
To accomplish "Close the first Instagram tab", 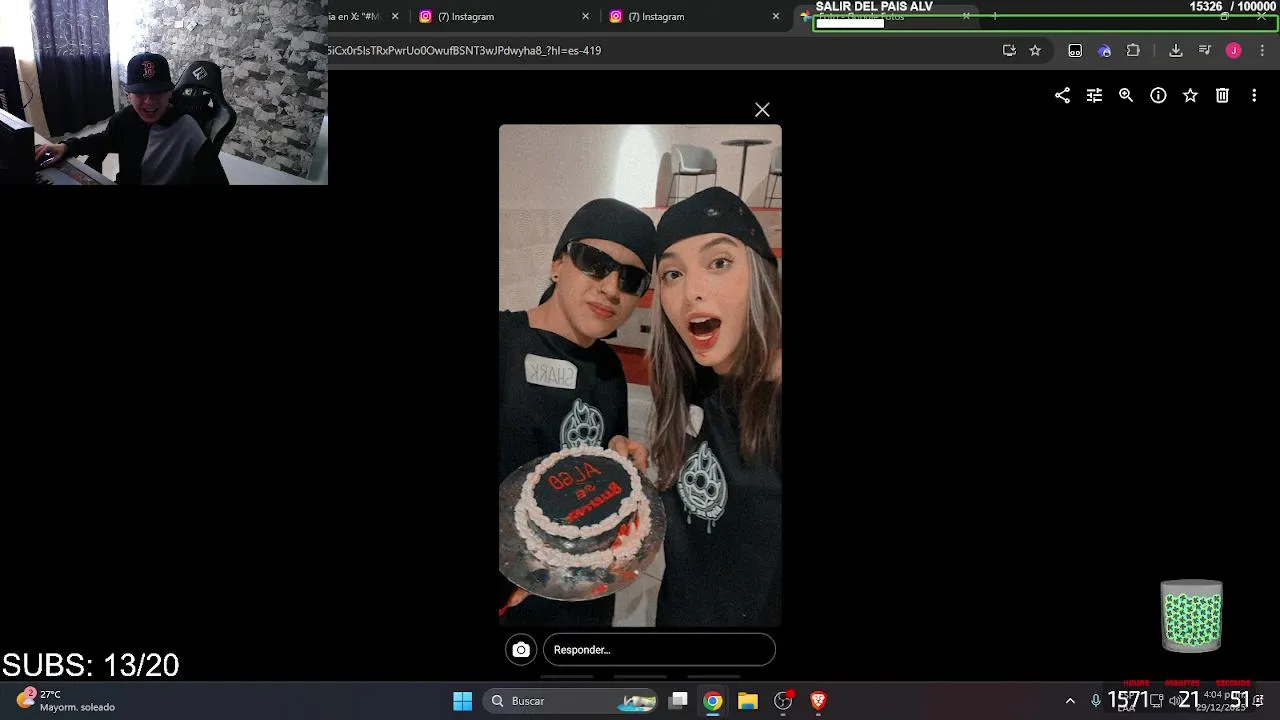I will pos(585,17).
